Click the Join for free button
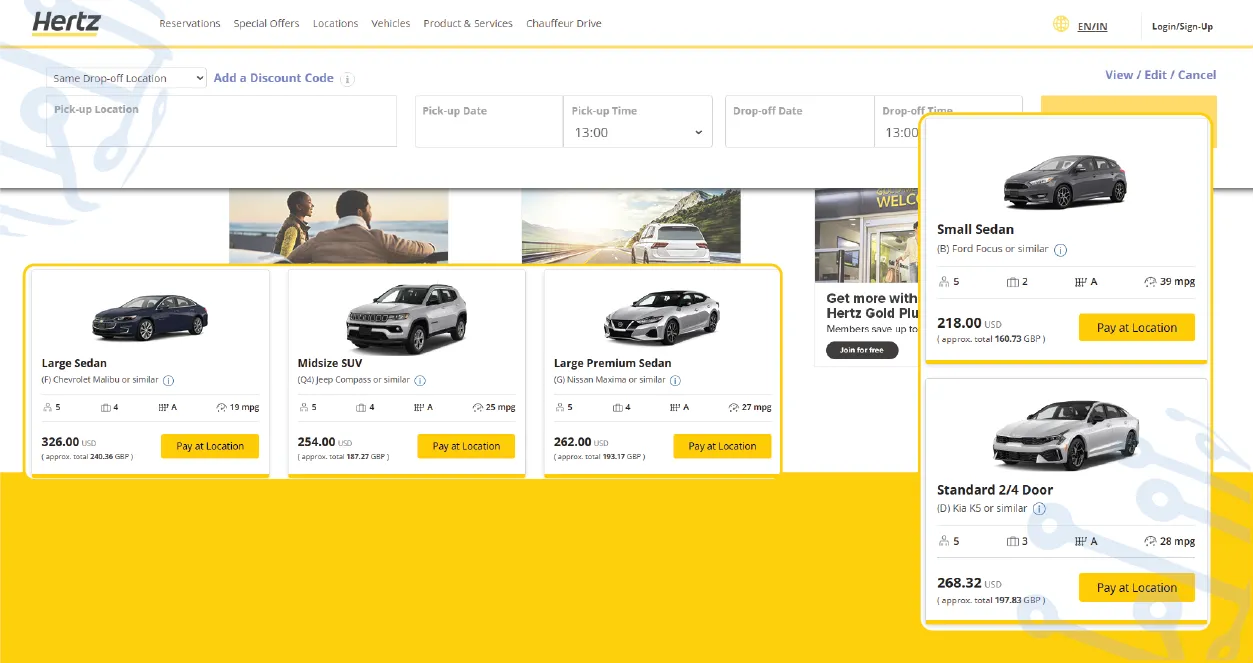Screen dimensions: 1255x663 tap(862, 350)
